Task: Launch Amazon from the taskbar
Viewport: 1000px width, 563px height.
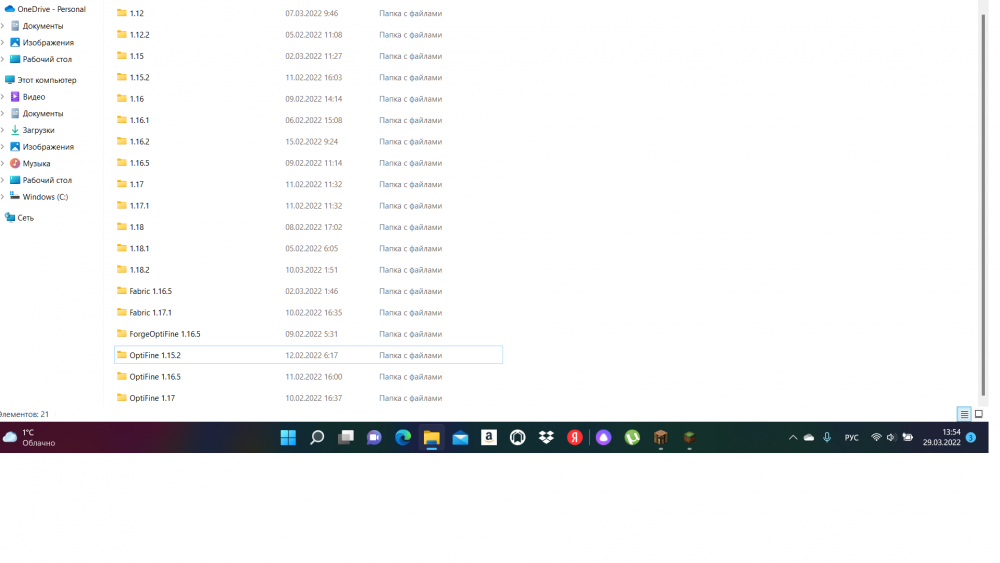Action: coord(489,437)
